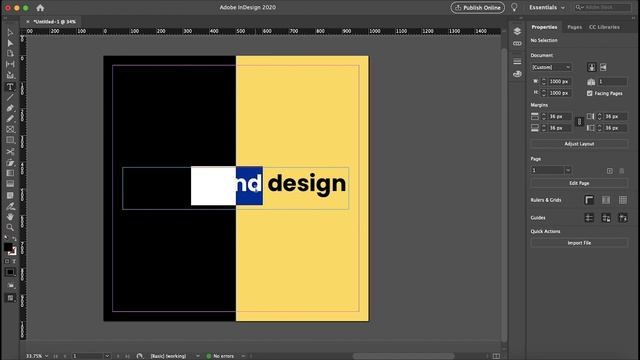Select the Page tool
This screenshot has width=640, height=360.
[10, 54]
